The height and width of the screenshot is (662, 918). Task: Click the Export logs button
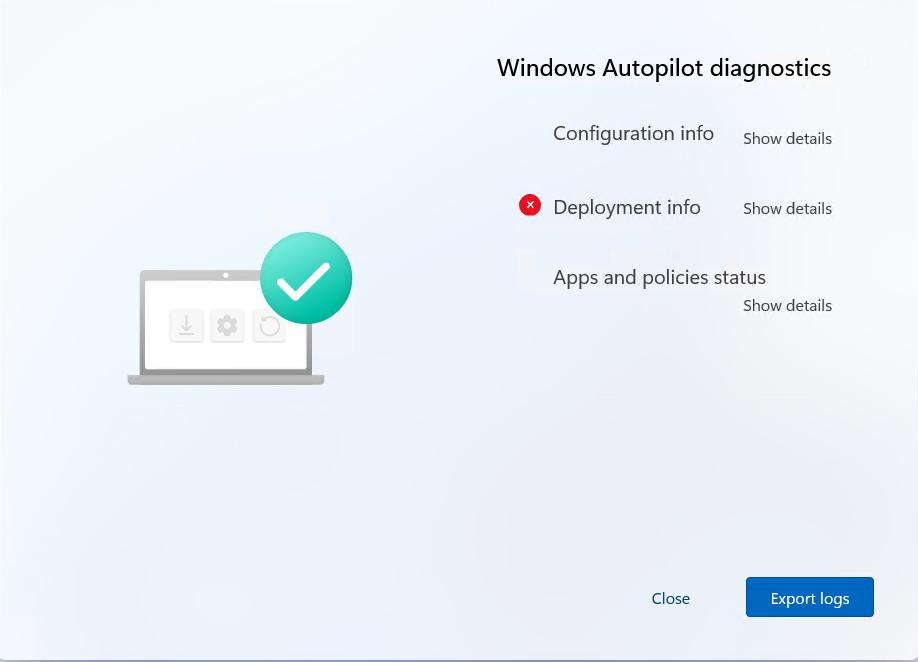(810, 597)
